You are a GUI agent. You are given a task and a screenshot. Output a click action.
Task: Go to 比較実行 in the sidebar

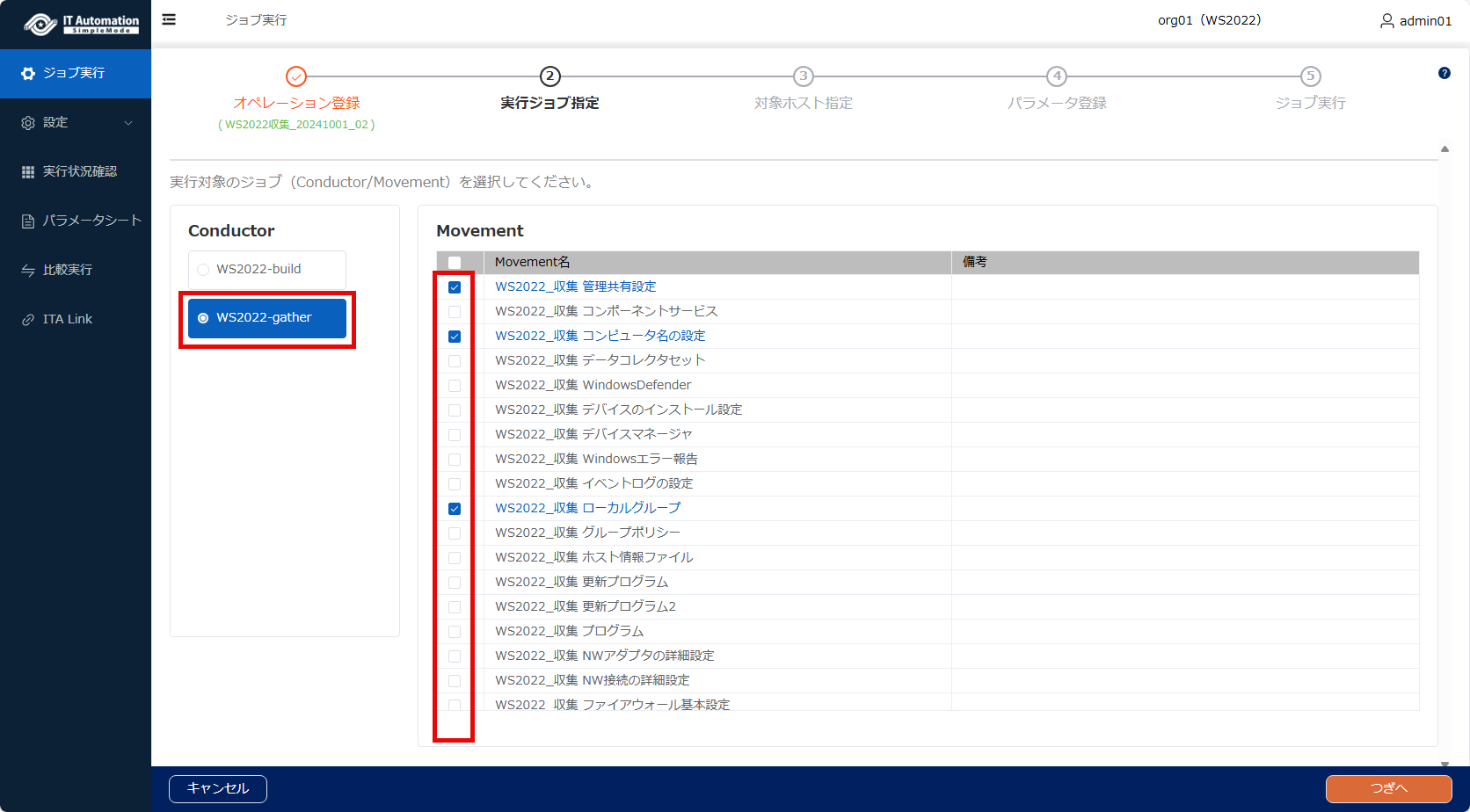(67, 270)
